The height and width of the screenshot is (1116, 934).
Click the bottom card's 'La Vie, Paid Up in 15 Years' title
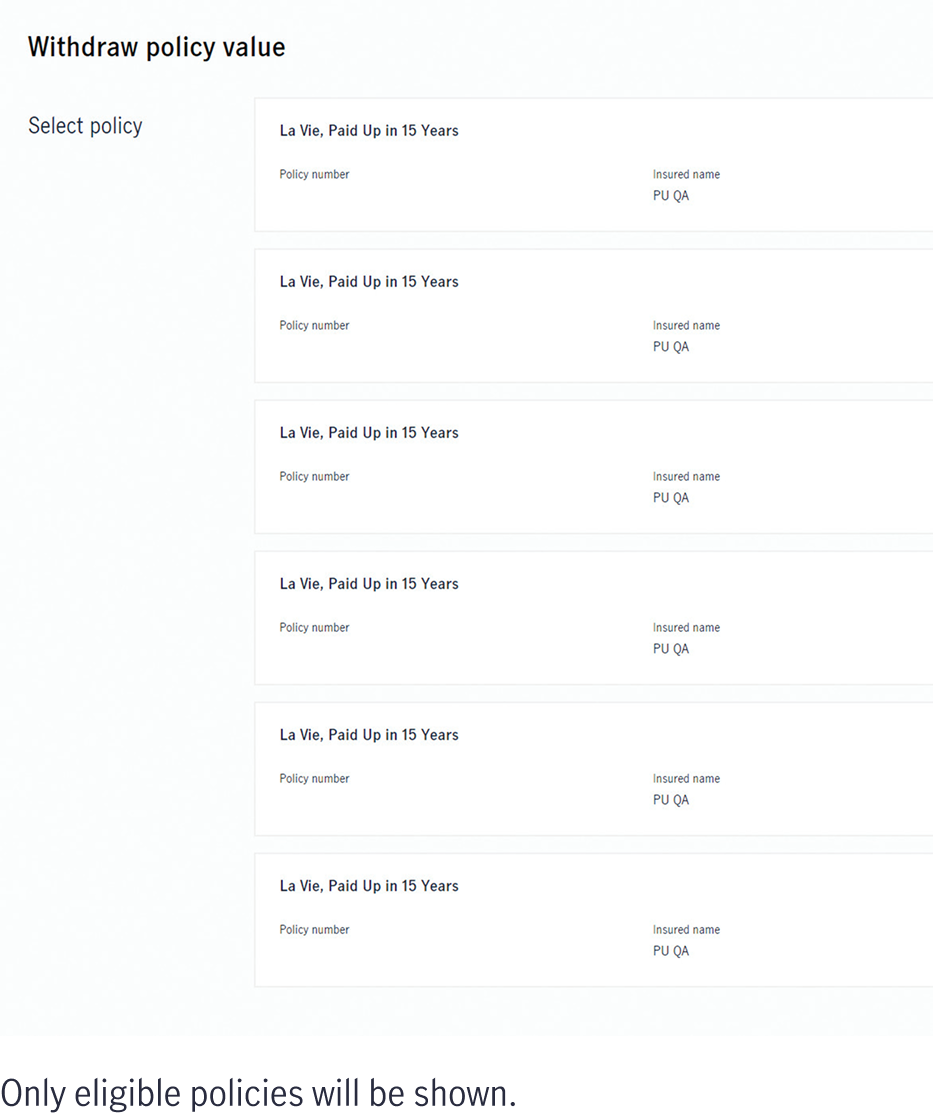coord(369,886)
